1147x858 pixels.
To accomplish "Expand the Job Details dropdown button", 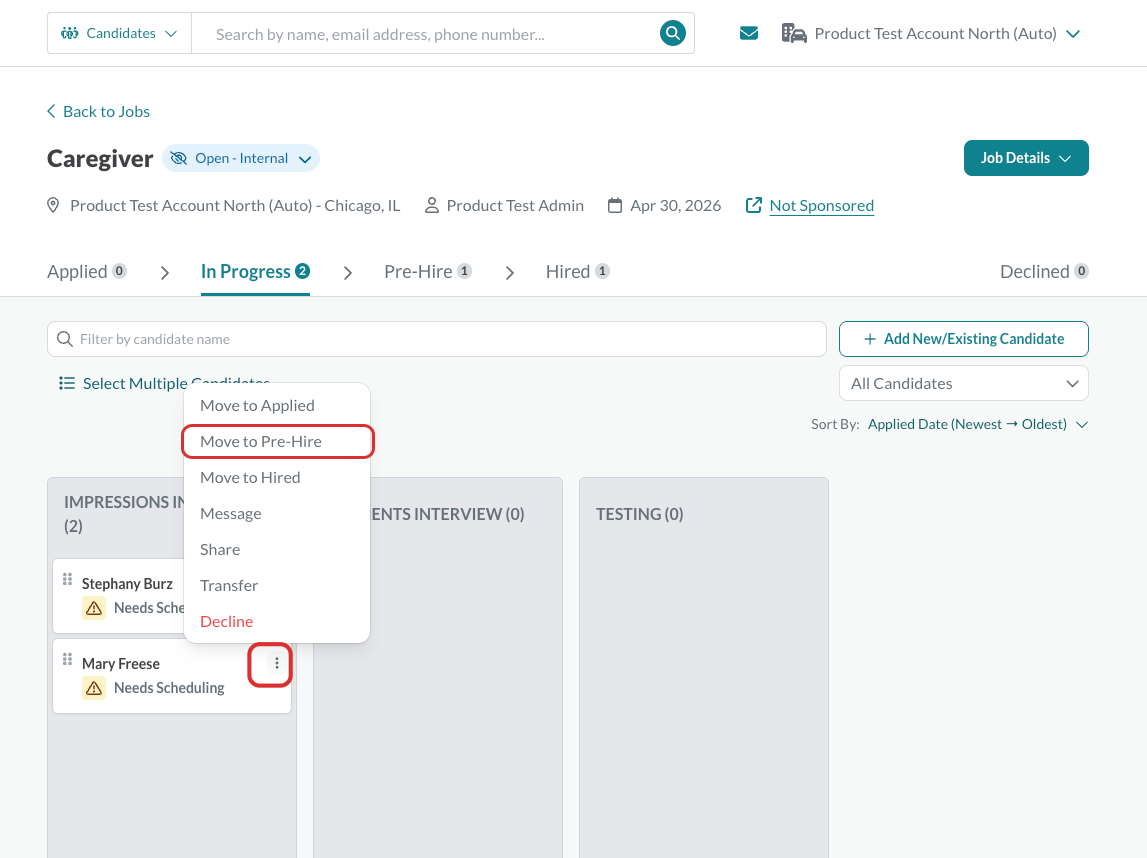I will point(1026,158).
